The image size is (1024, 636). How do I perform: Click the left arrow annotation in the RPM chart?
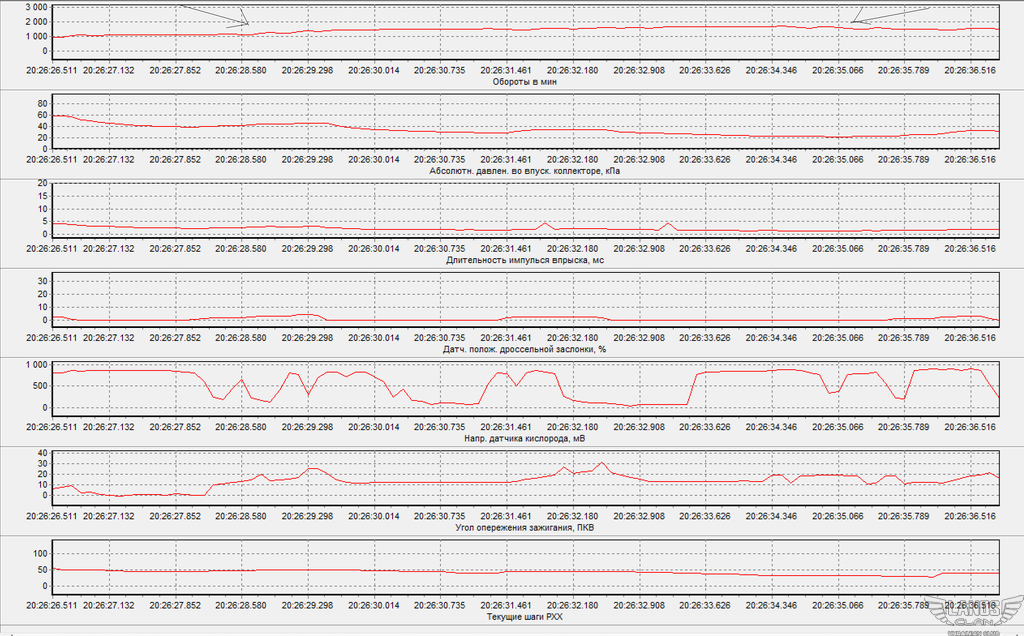(x=214, y=13)
